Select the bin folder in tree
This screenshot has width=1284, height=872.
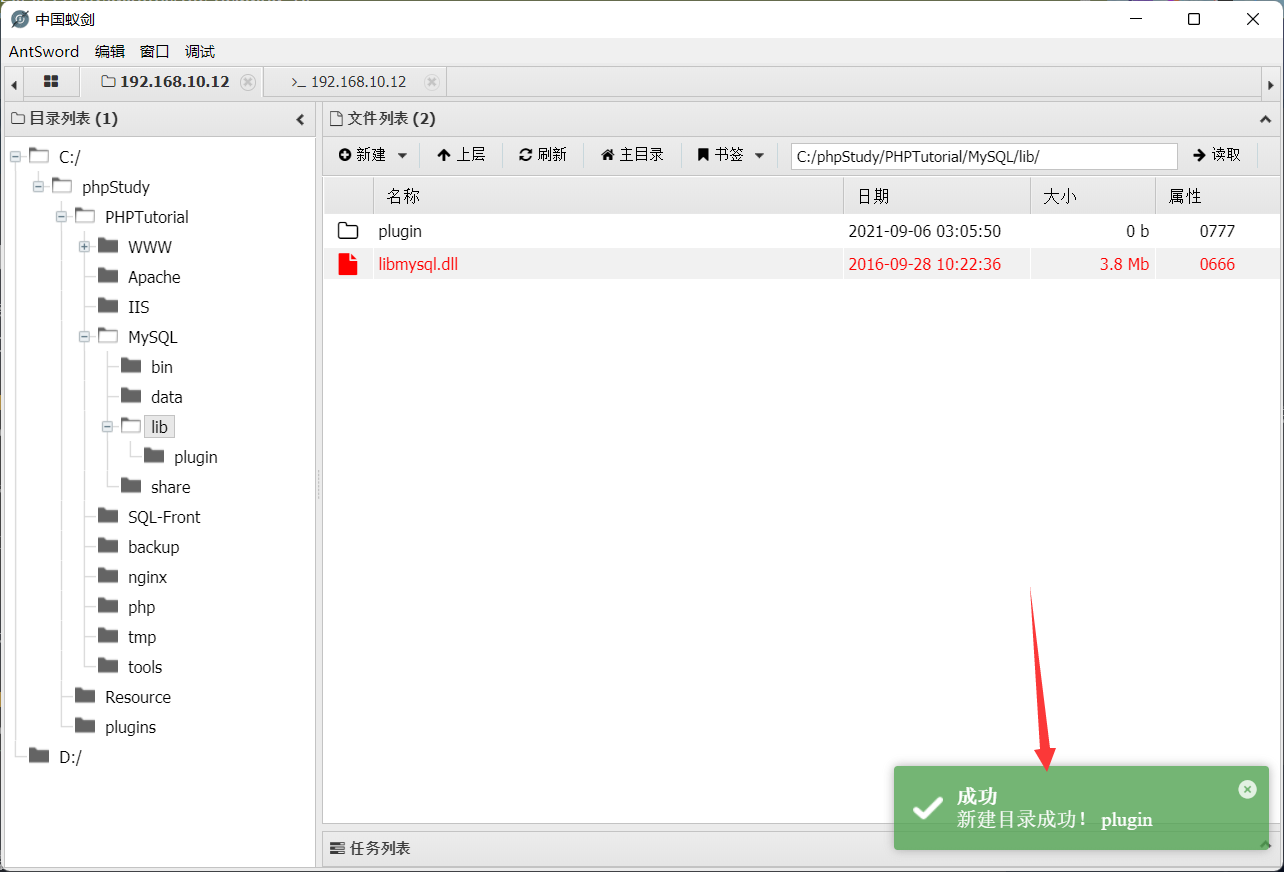click(162, 367)
